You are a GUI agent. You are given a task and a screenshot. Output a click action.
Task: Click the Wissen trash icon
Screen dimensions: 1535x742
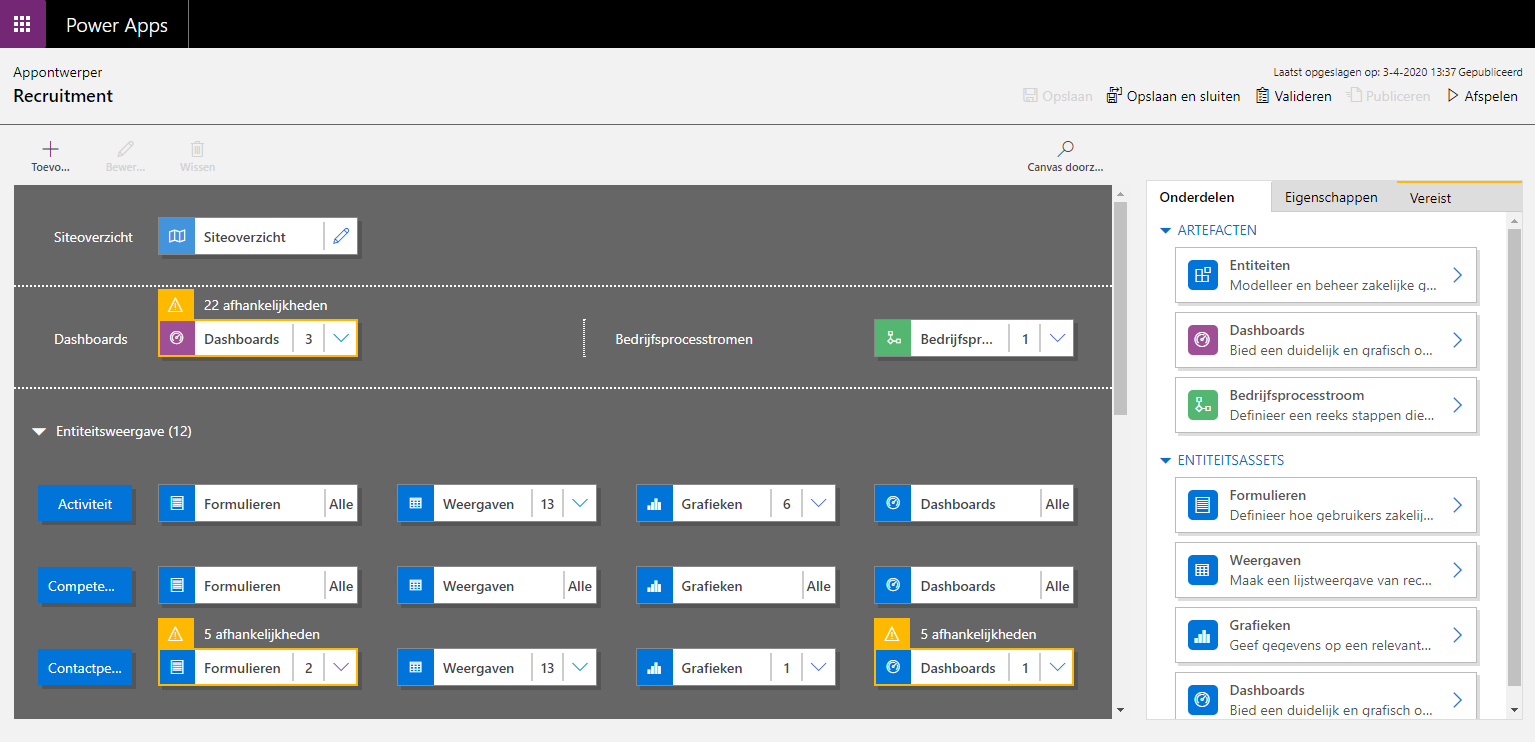tap(197, 149)
